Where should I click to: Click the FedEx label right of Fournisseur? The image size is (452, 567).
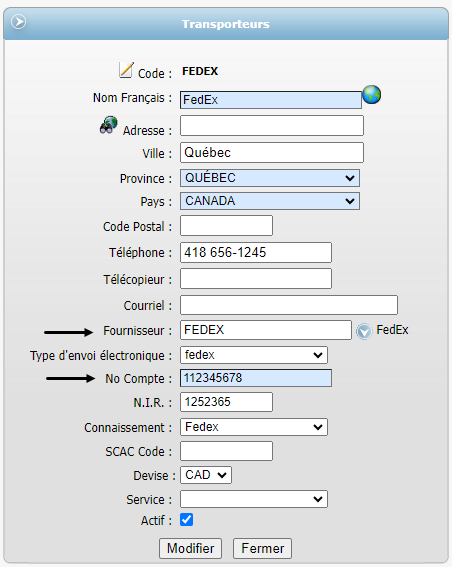(x=392, y=330)
